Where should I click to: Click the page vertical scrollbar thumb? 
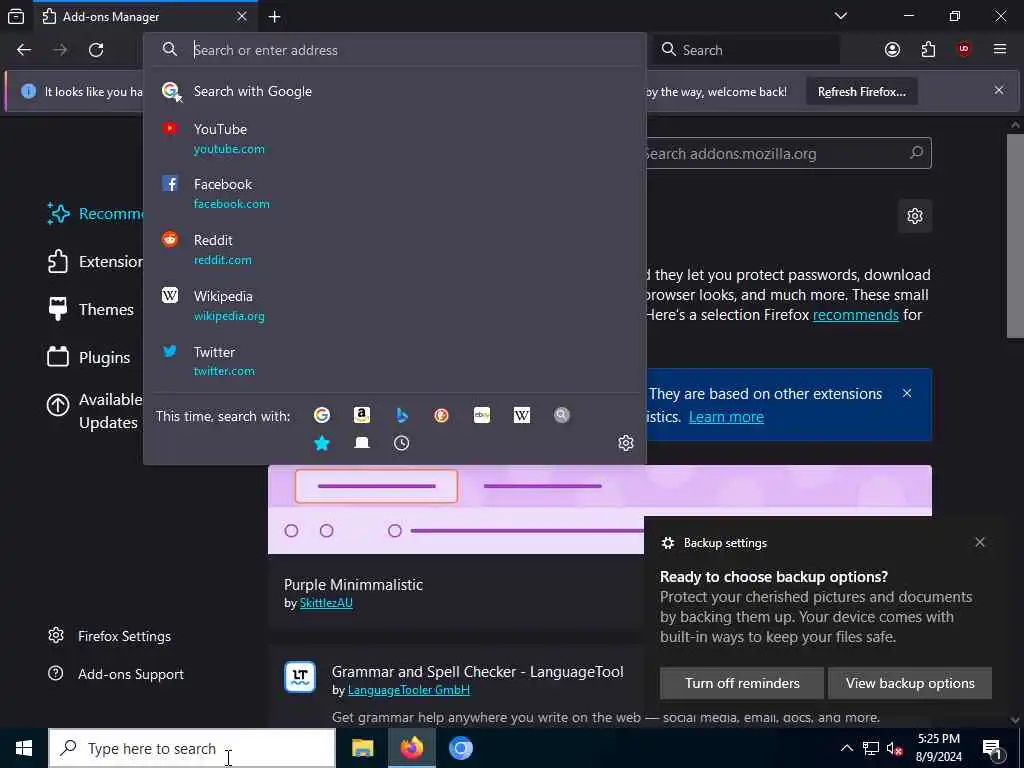[1015, 235]
